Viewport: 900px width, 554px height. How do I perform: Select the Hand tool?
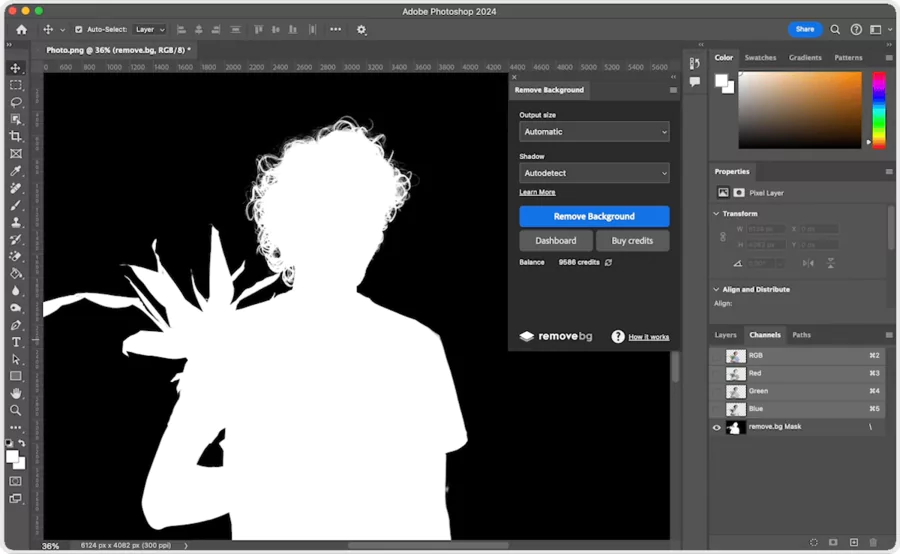coord(16,393)
